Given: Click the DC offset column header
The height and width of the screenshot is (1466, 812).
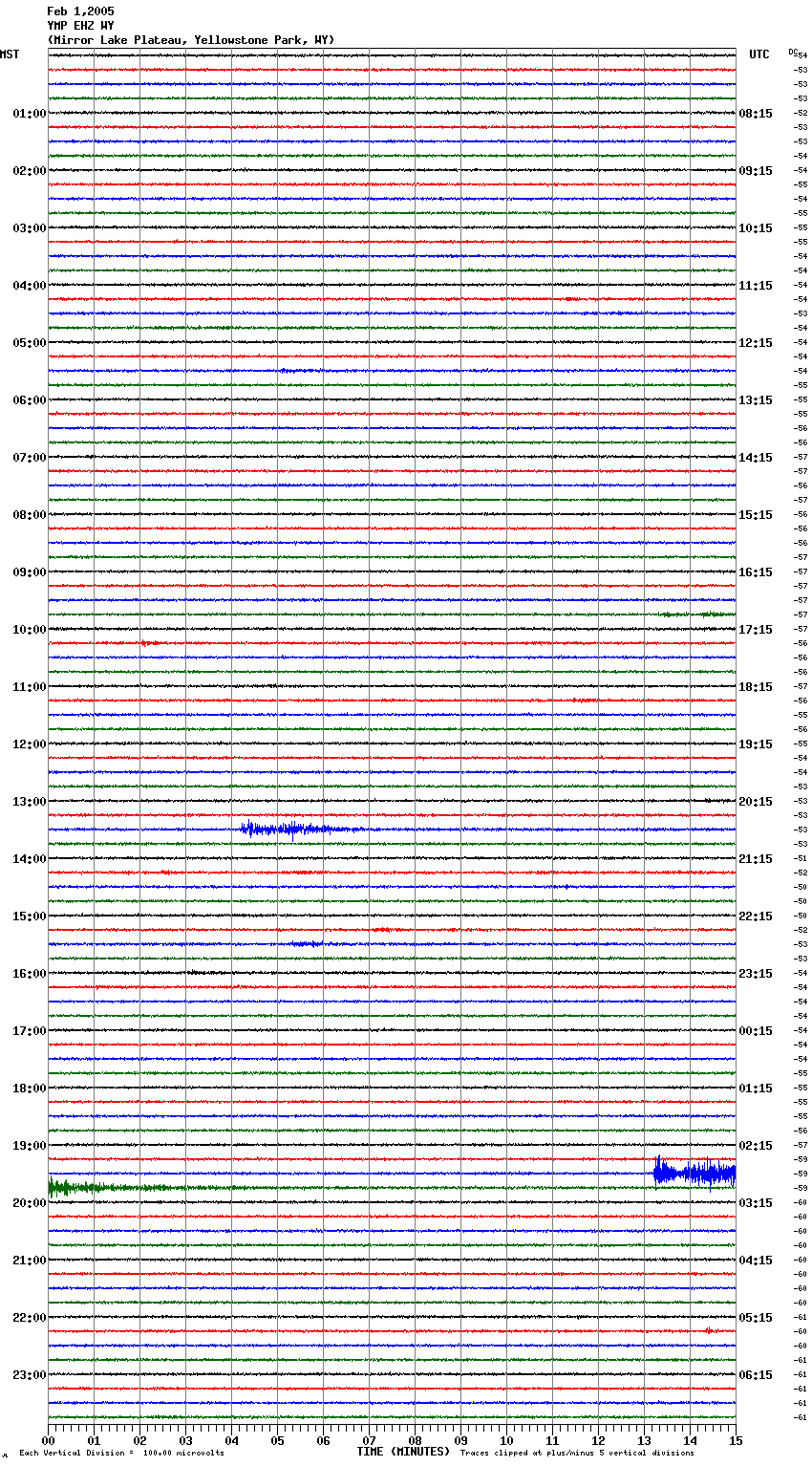Looking at the screenshot, I should click(795, 53).
